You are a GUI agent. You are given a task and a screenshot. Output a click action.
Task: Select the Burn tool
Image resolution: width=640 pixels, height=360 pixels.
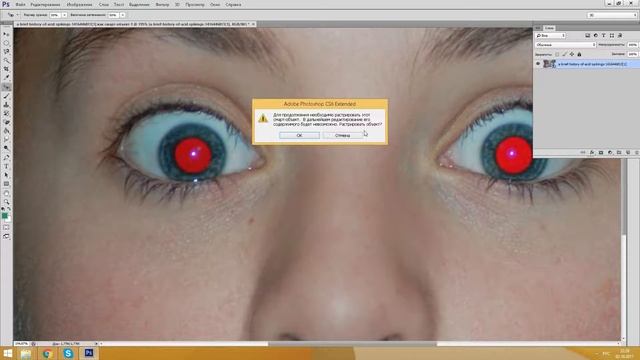pyautogui.click(x=6, y=148)
